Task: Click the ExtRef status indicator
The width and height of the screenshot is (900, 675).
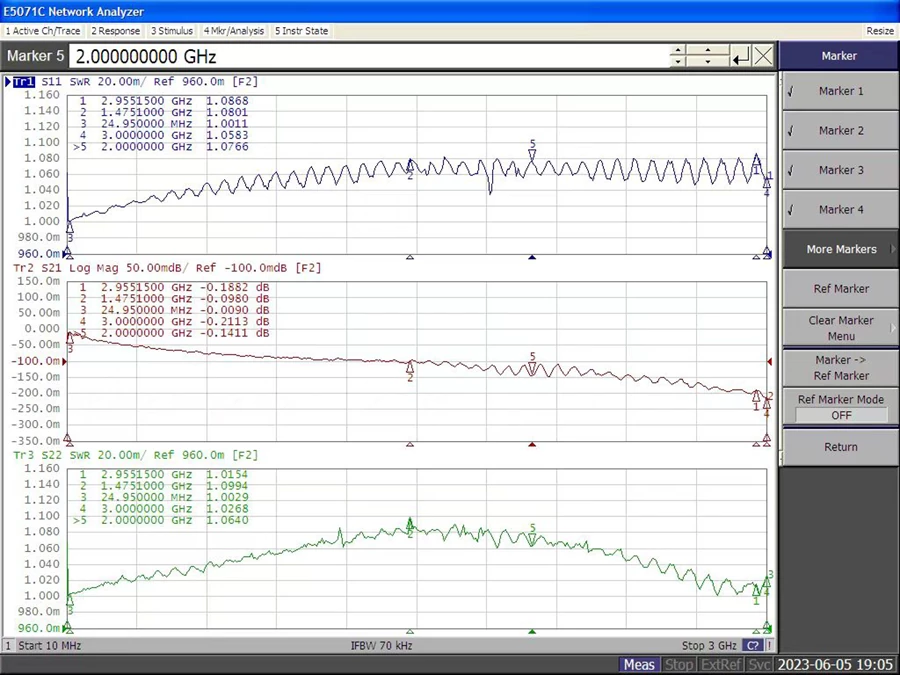Action: [x=720, y=664]
